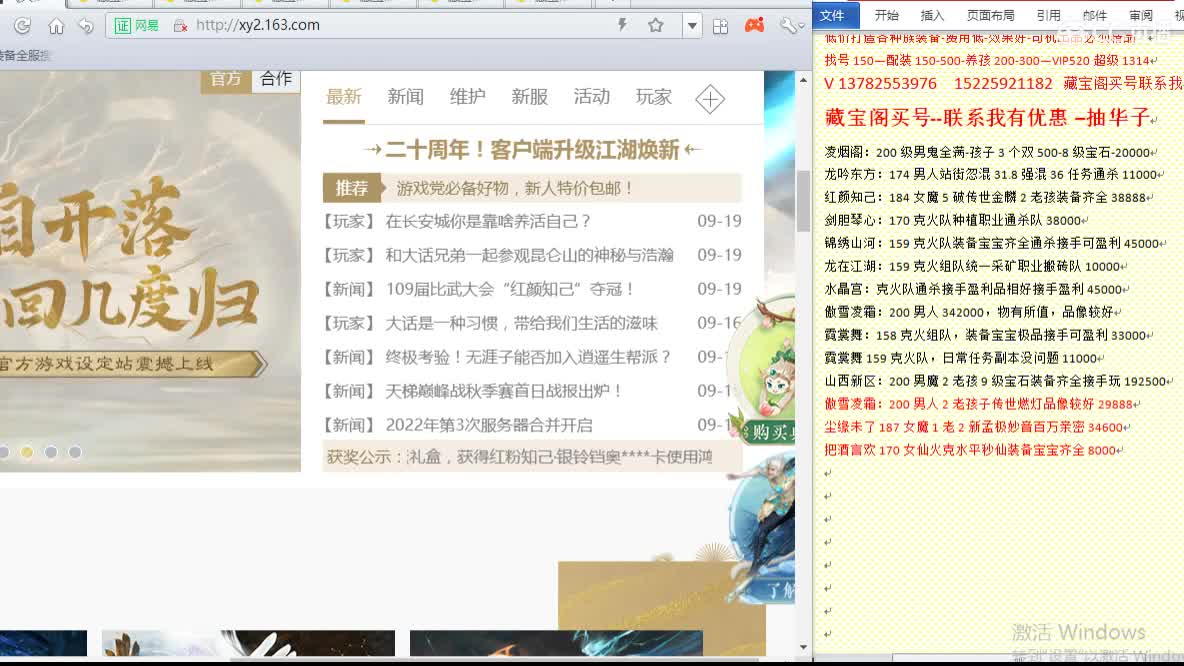Go to browser home page icon
The width and height of the screenshot is (1184, 666).
point(56,26)
